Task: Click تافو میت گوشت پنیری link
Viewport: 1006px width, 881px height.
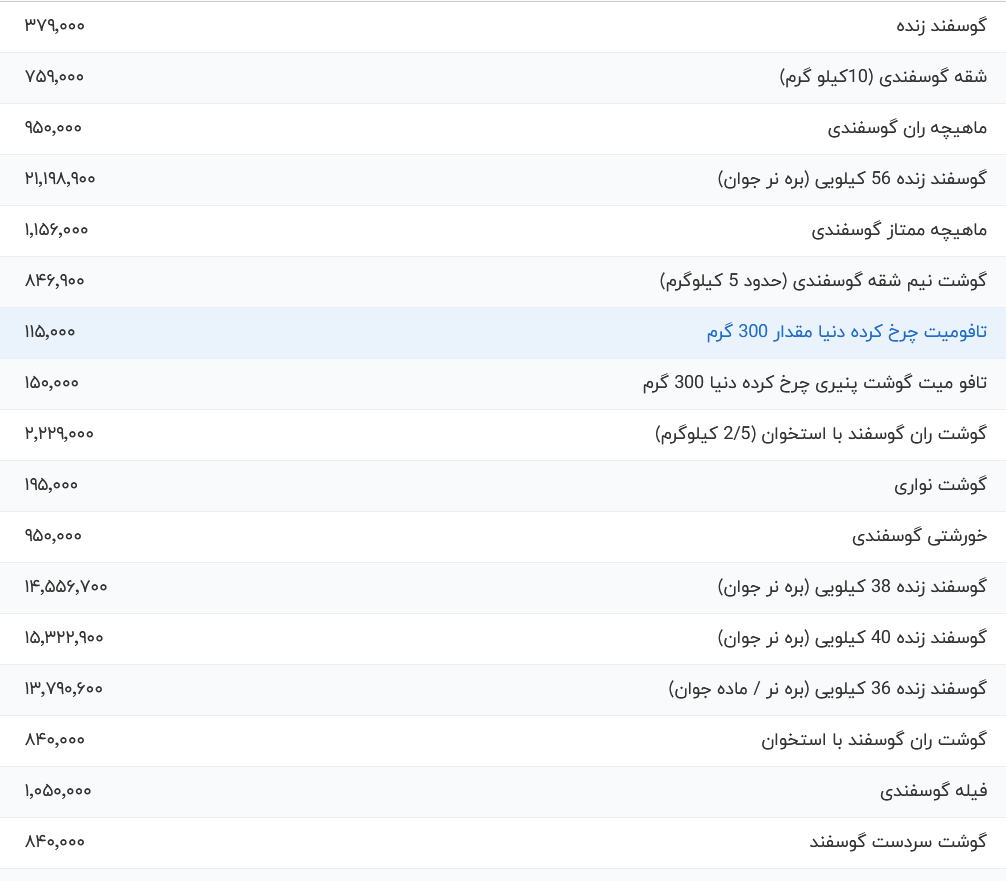Action: pyautogui.click(x=814, y=383)
